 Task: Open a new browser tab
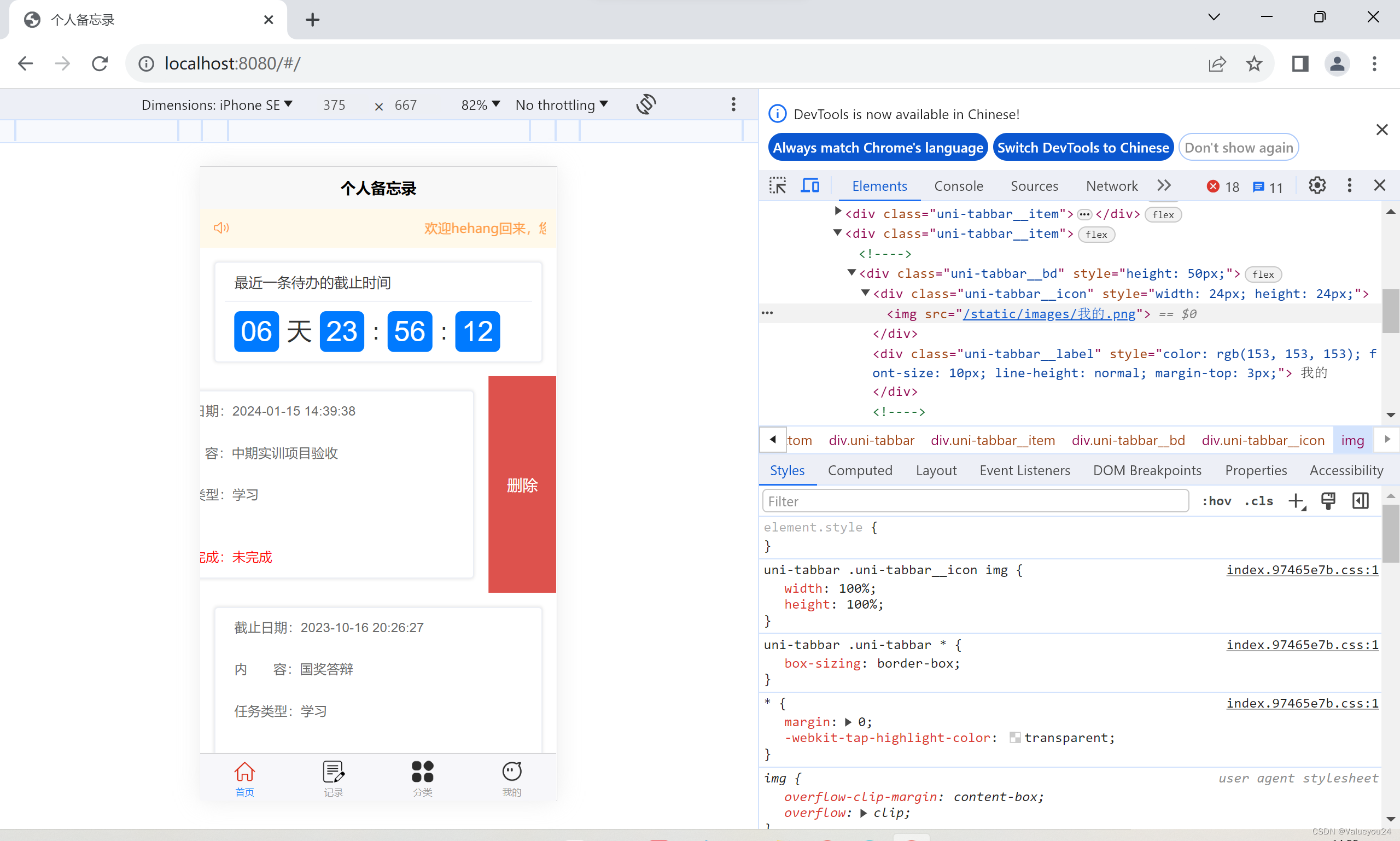coord(312,20)
